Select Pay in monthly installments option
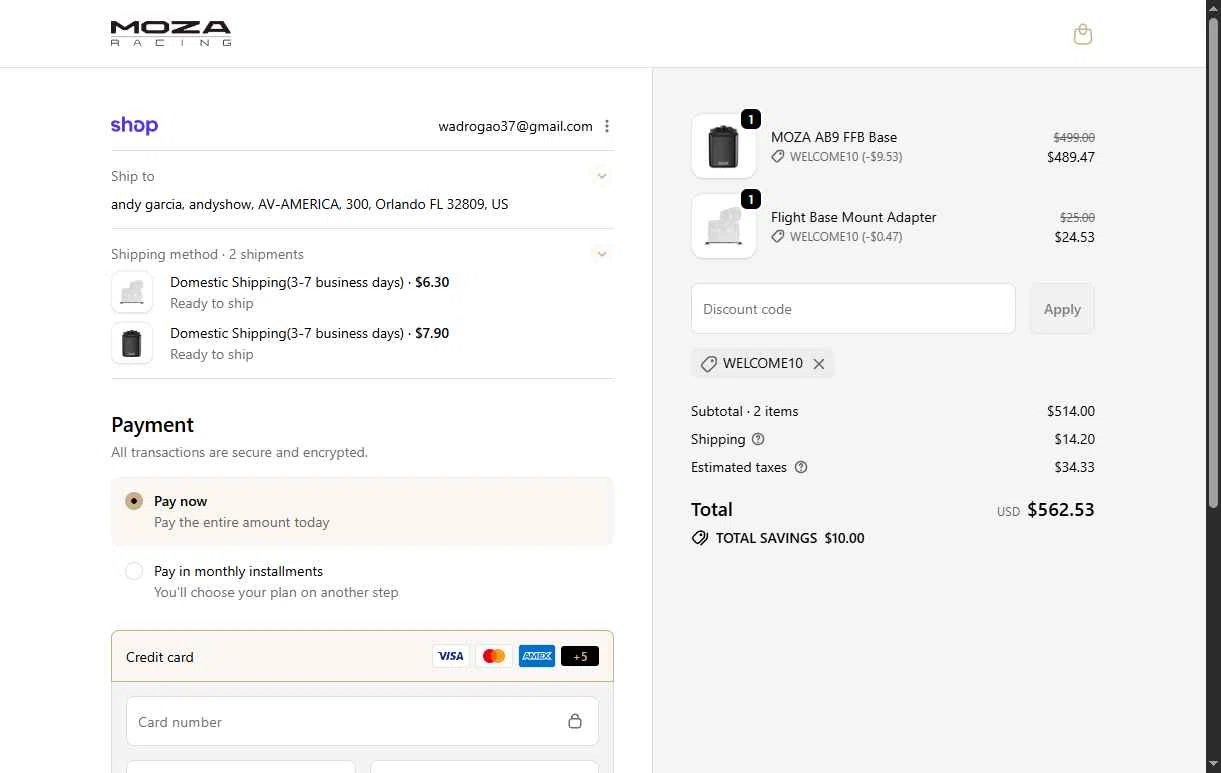Image resolution: width=1221 pixels, height=773 pixels. (x=134, y=571)
